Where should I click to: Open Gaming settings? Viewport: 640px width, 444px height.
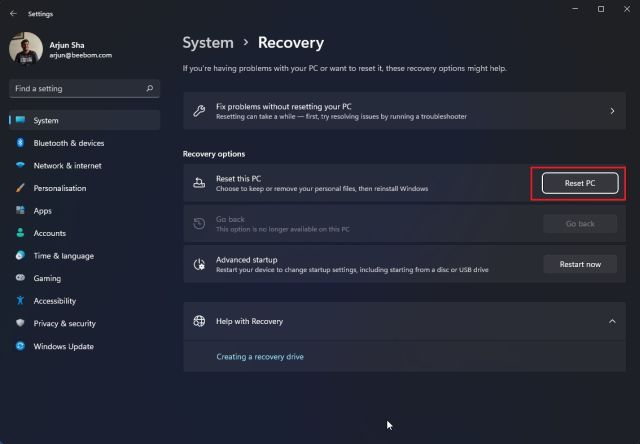coord(47,278)
